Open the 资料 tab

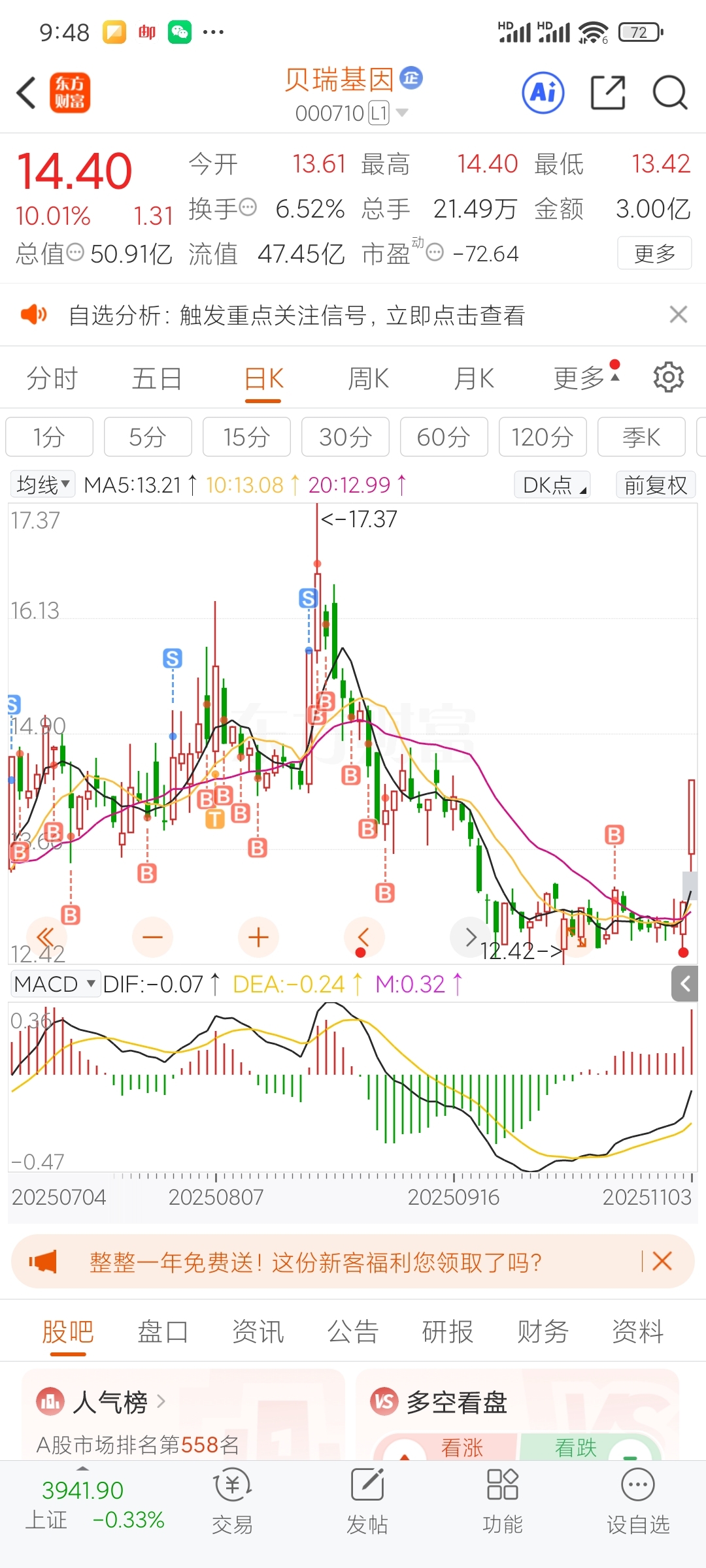pos(638,1331)
